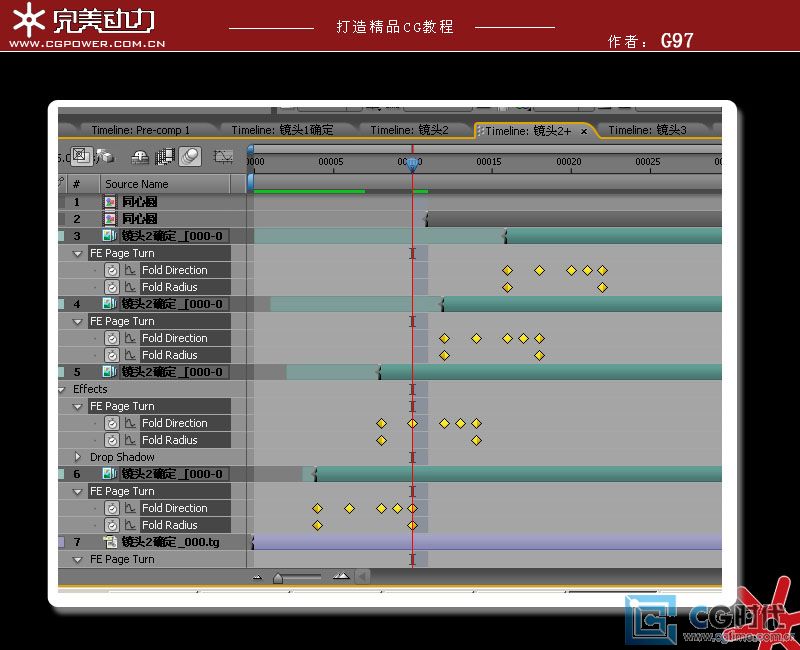Image resolution: width=800 pixels, height=650 pixels.
Task: Click graph icon beside layer 4 Fold Direction
Action: click(130, 338)
